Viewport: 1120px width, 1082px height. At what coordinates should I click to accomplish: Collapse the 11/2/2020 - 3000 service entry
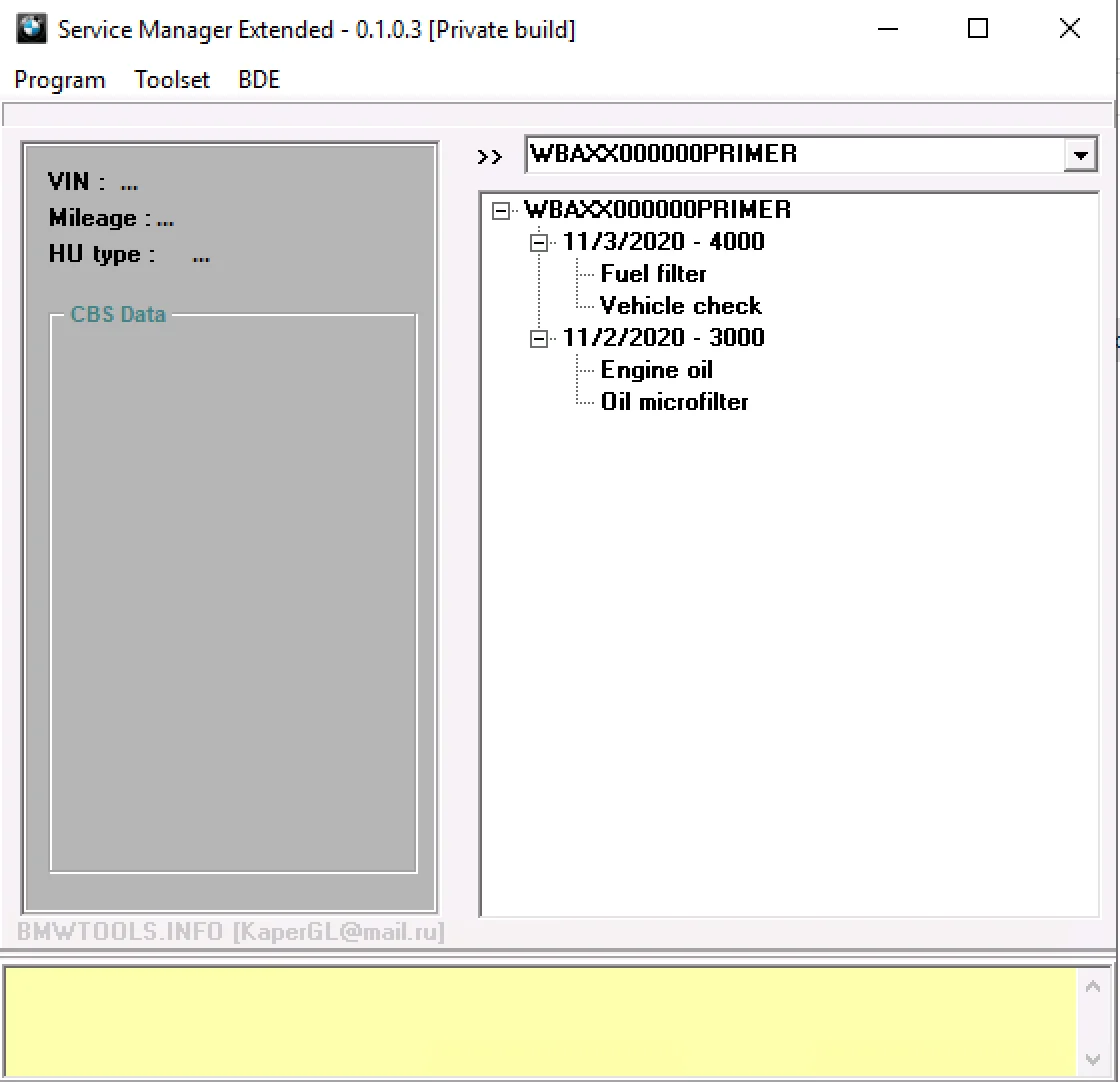(541, 337)
